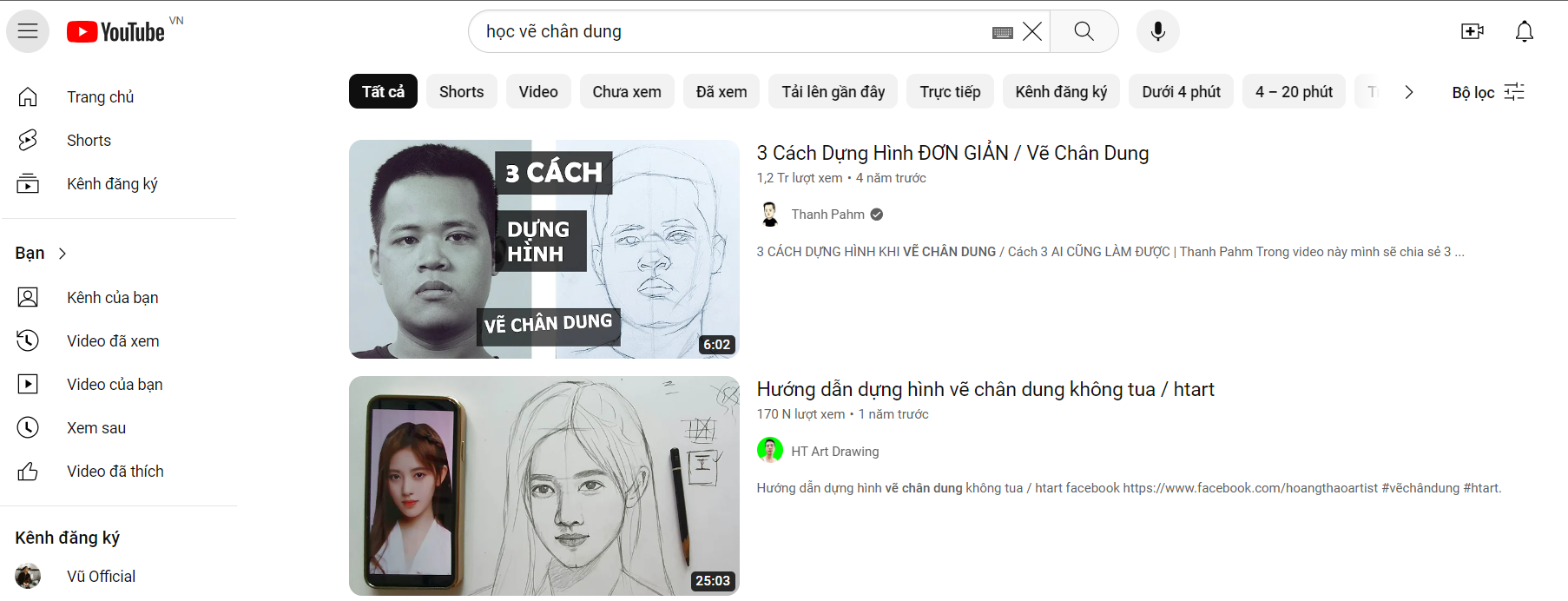Click the Trang chủ home icon

click(x=28, y=96)
